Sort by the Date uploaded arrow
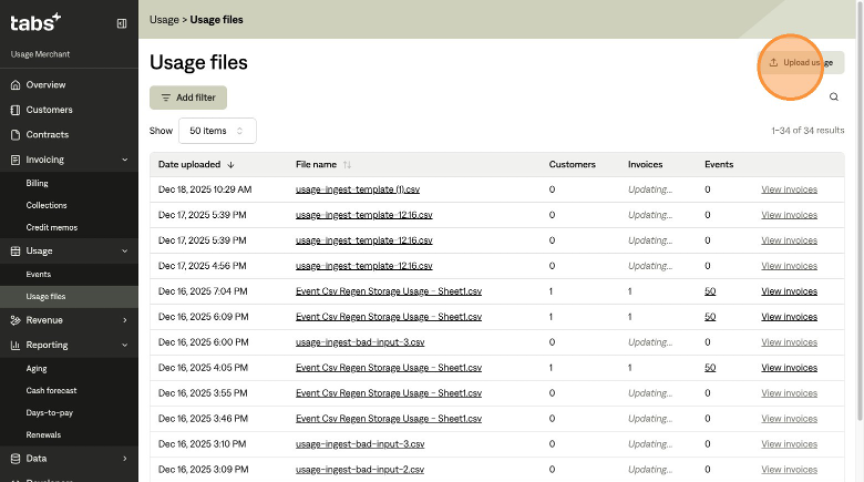This screenshot has width=864, height=482. point(231,164)
